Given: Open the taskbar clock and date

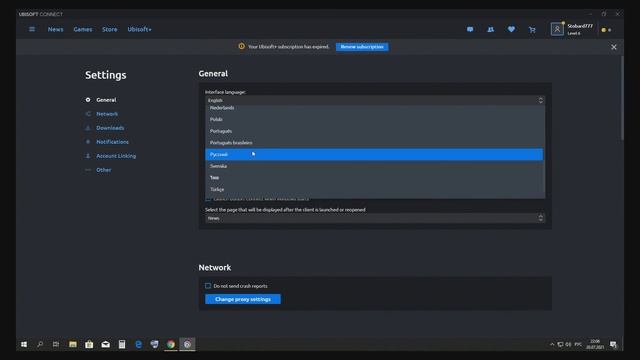Looking at the screenshot, I should click(595, 344).
